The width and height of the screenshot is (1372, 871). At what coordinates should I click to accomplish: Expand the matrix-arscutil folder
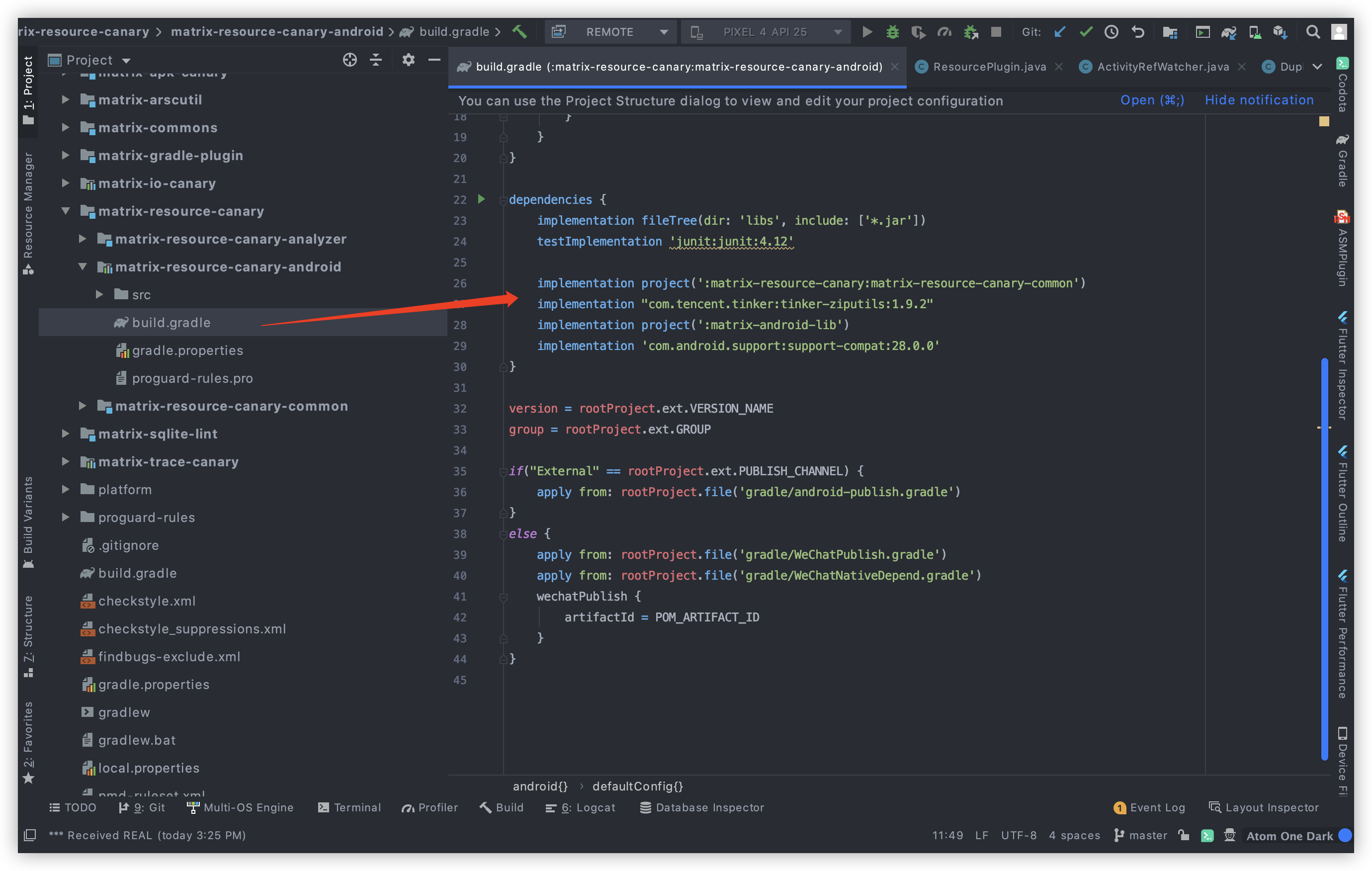point(66,99)
